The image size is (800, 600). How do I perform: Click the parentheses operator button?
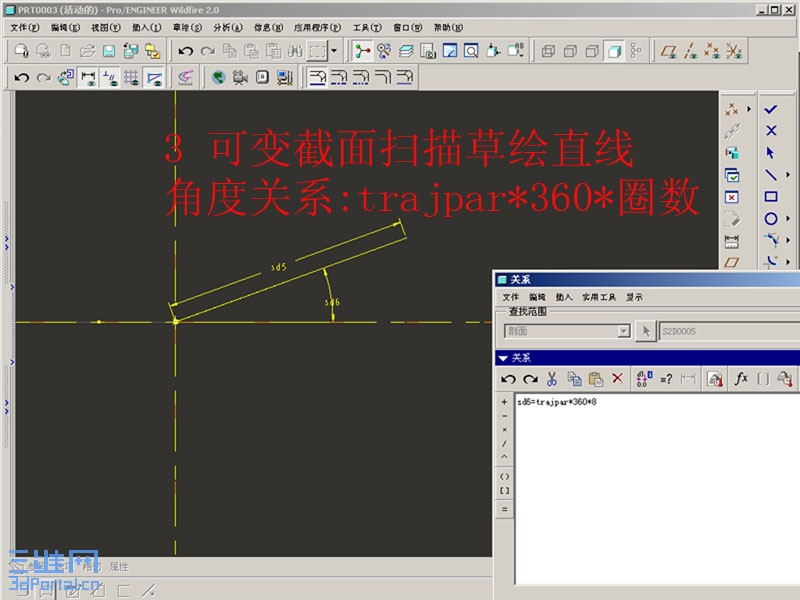(x=504, y=477)
